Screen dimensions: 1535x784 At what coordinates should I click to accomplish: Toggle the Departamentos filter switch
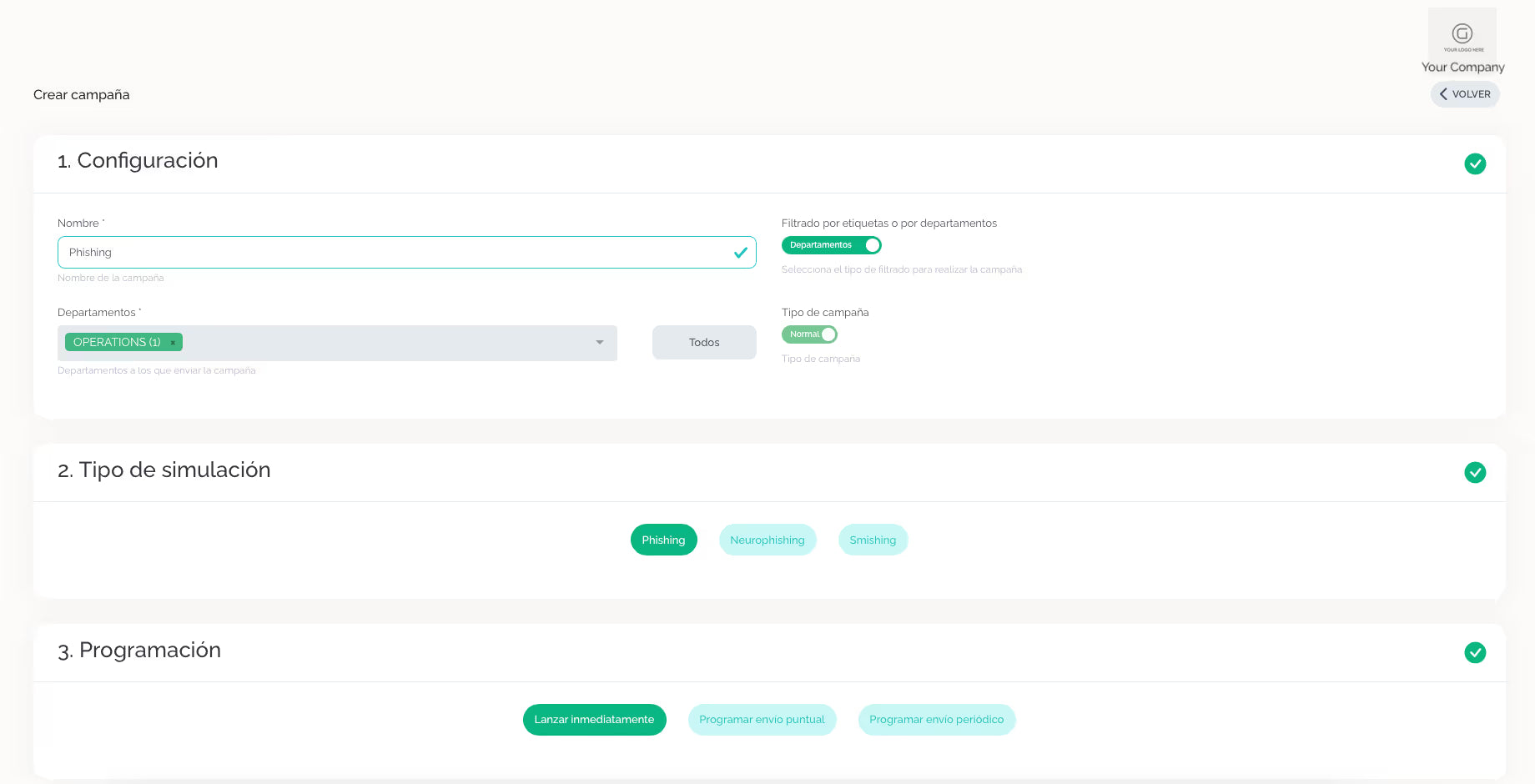(831, 245)
